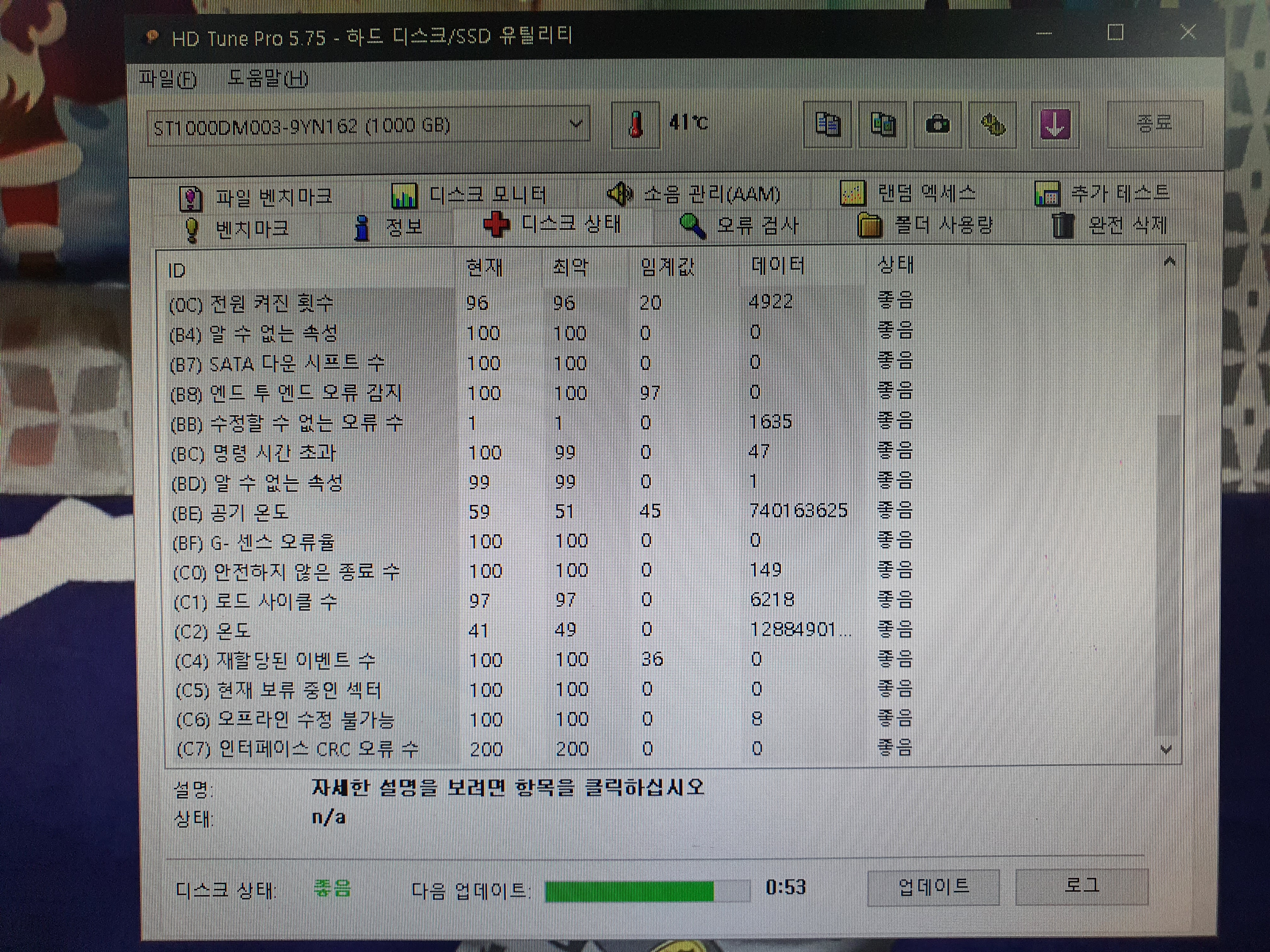Viewport: 1270px width, 952px height.
Task: Select the (B4) 알 수 없는 속성 row
Action: (x=660, y=333)
